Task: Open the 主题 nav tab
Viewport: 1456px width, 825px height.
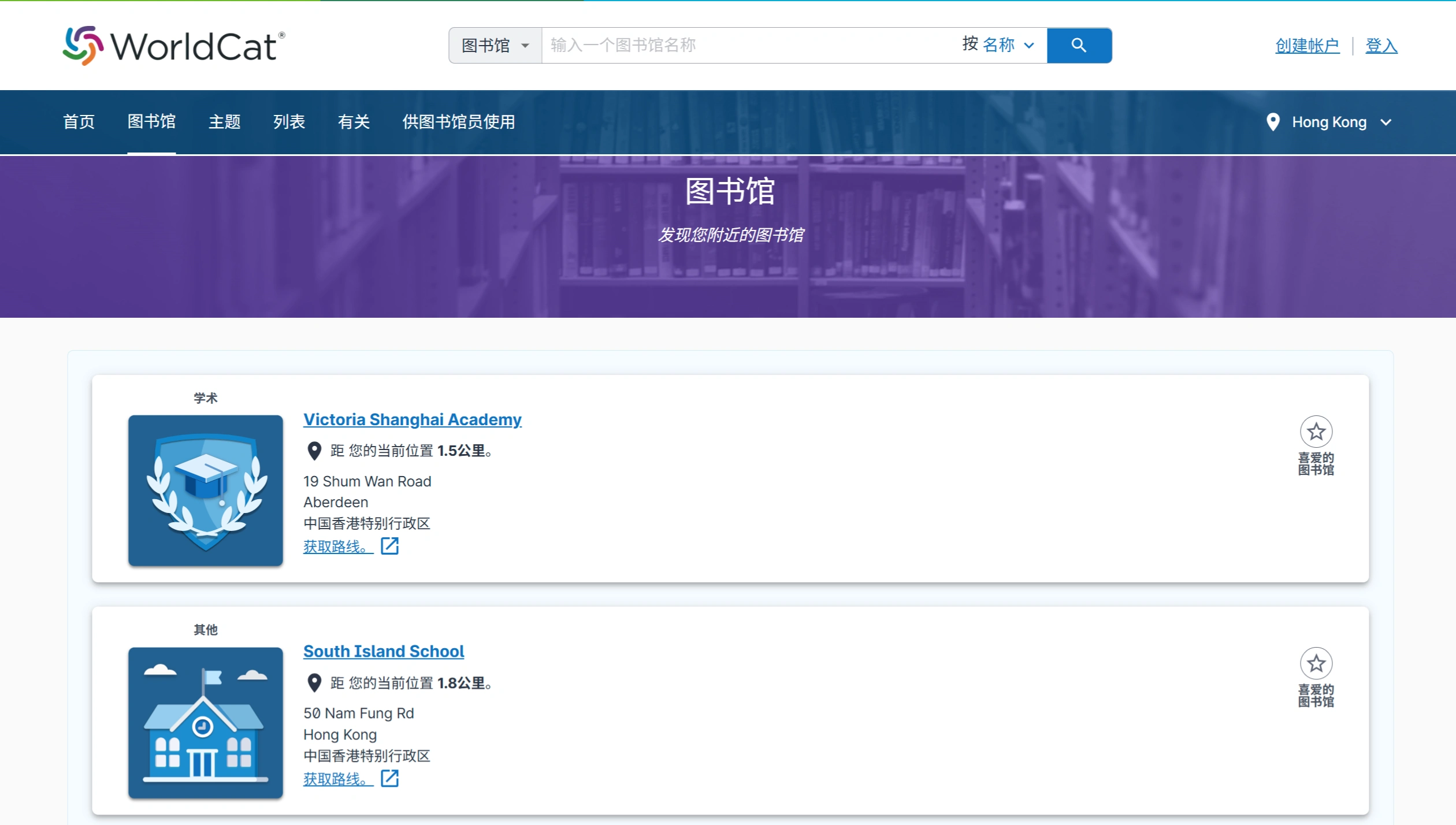Action: click(x=224, y=122)
